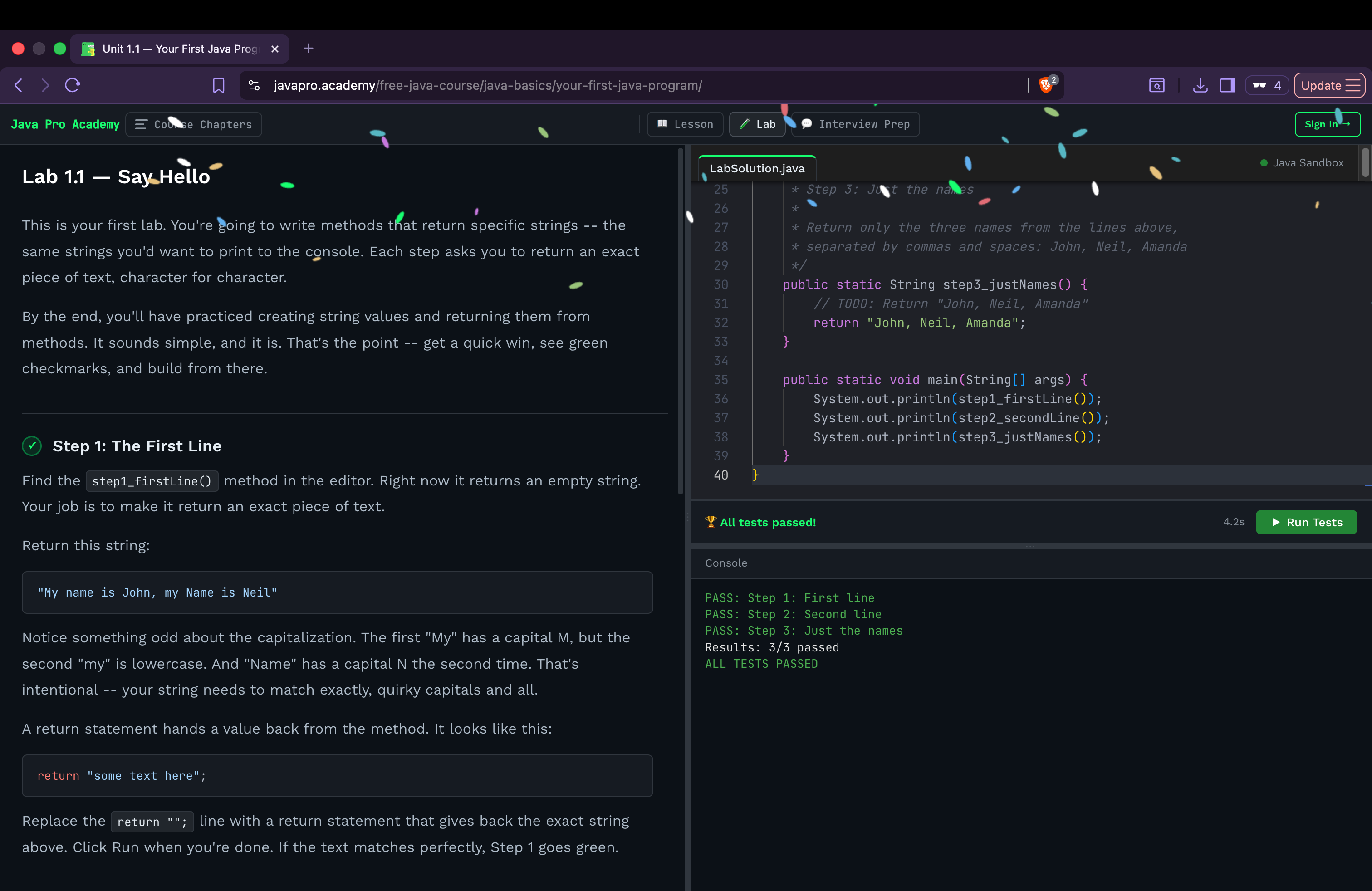Toggle the browser sidebar panel icon
Image resolution: width=1372 pixels, height=891 pixels.
pos(1227,85)
